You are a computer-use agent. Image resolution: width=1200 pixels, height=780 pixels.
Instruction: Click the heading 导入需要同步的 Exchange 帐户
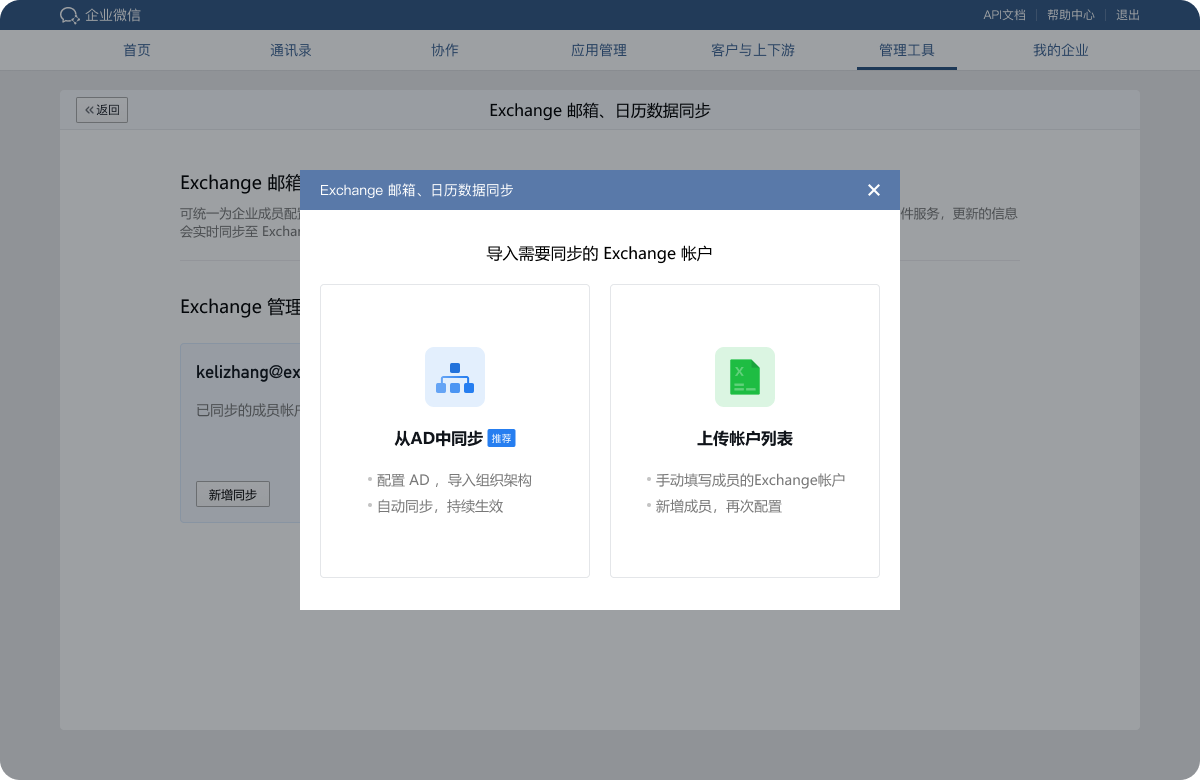click(x=599, y=253)
